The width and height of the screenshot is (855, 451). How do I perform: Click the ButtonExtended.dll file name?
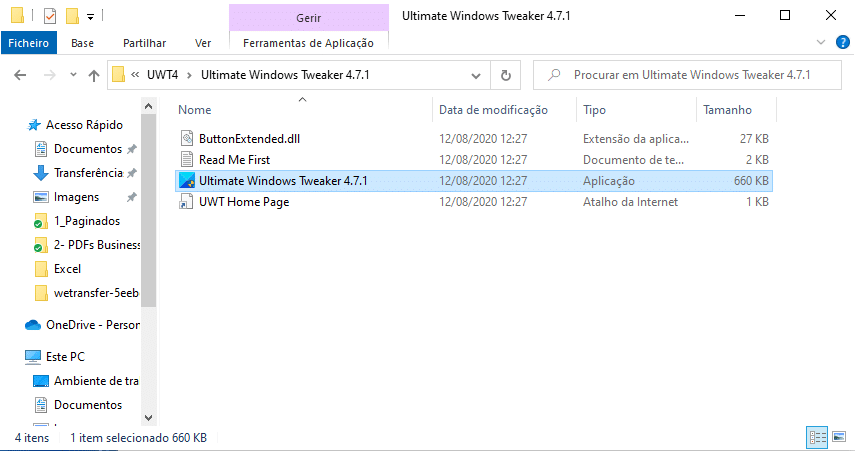point(249,139)
